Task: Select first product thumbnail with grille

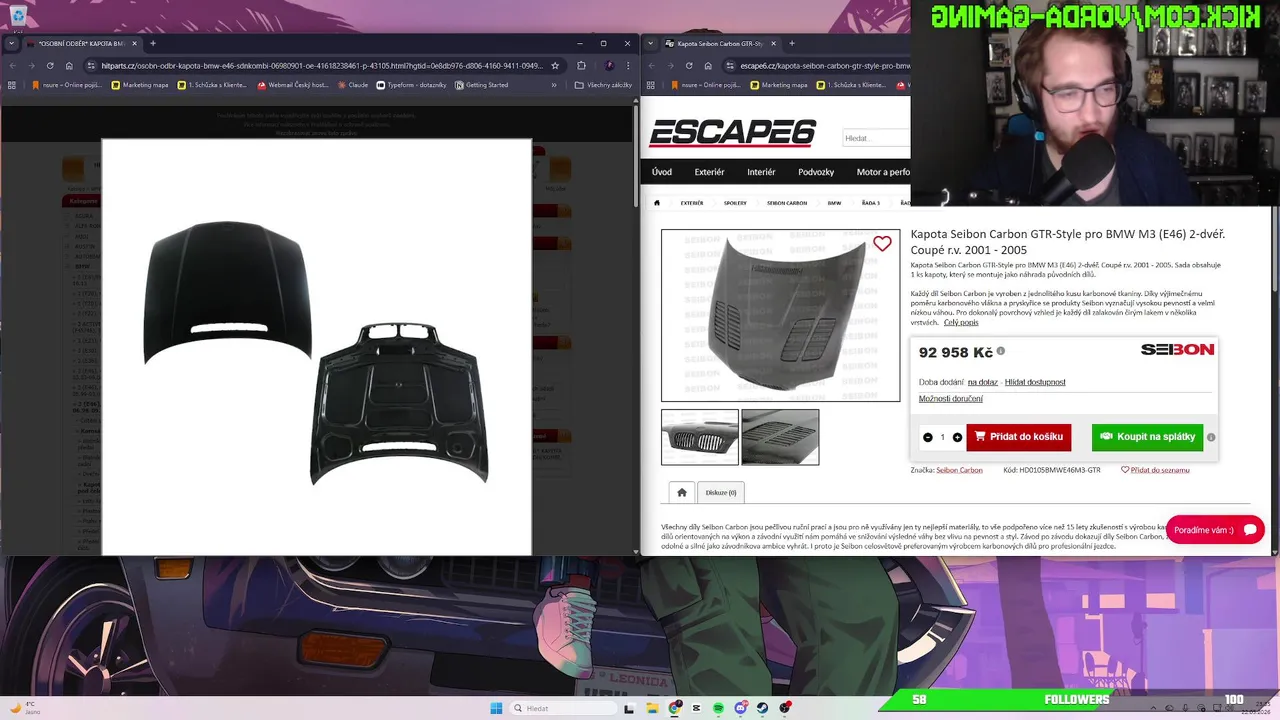Action: click(700, 437)
